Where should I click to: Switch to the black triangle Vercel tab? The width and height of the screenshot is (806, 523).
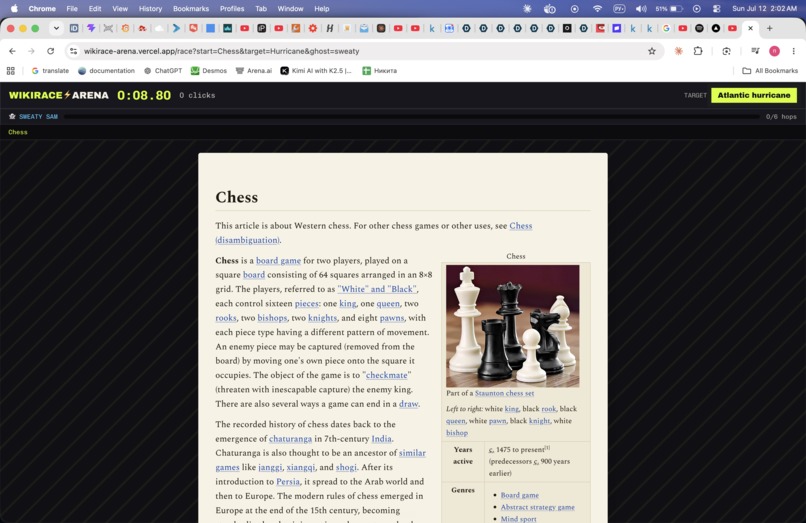(x=716, y=28)
